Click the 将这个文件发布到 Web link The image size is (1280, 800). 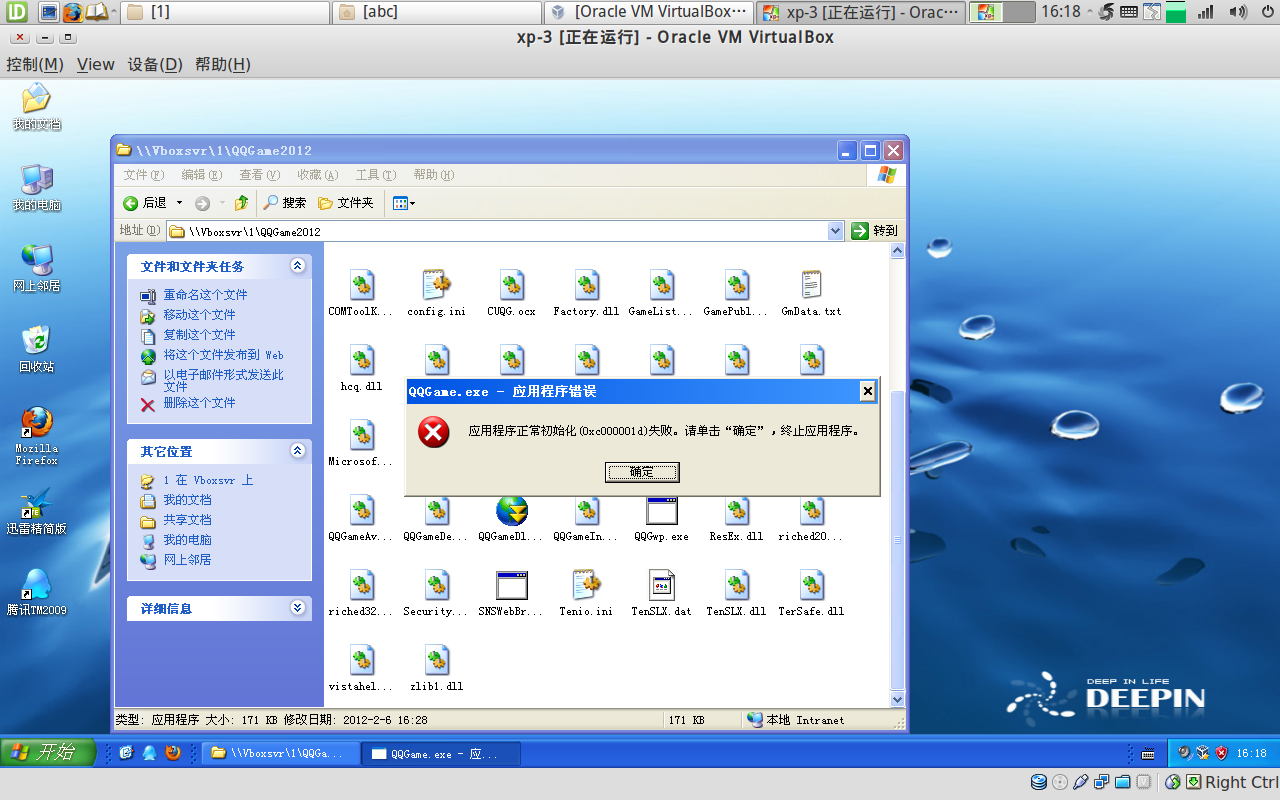pos(223,355)
